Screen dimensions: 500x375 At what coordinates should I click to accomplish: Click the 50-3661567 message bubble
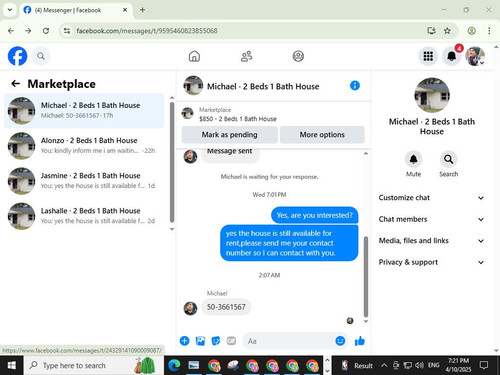pos(226,307)
